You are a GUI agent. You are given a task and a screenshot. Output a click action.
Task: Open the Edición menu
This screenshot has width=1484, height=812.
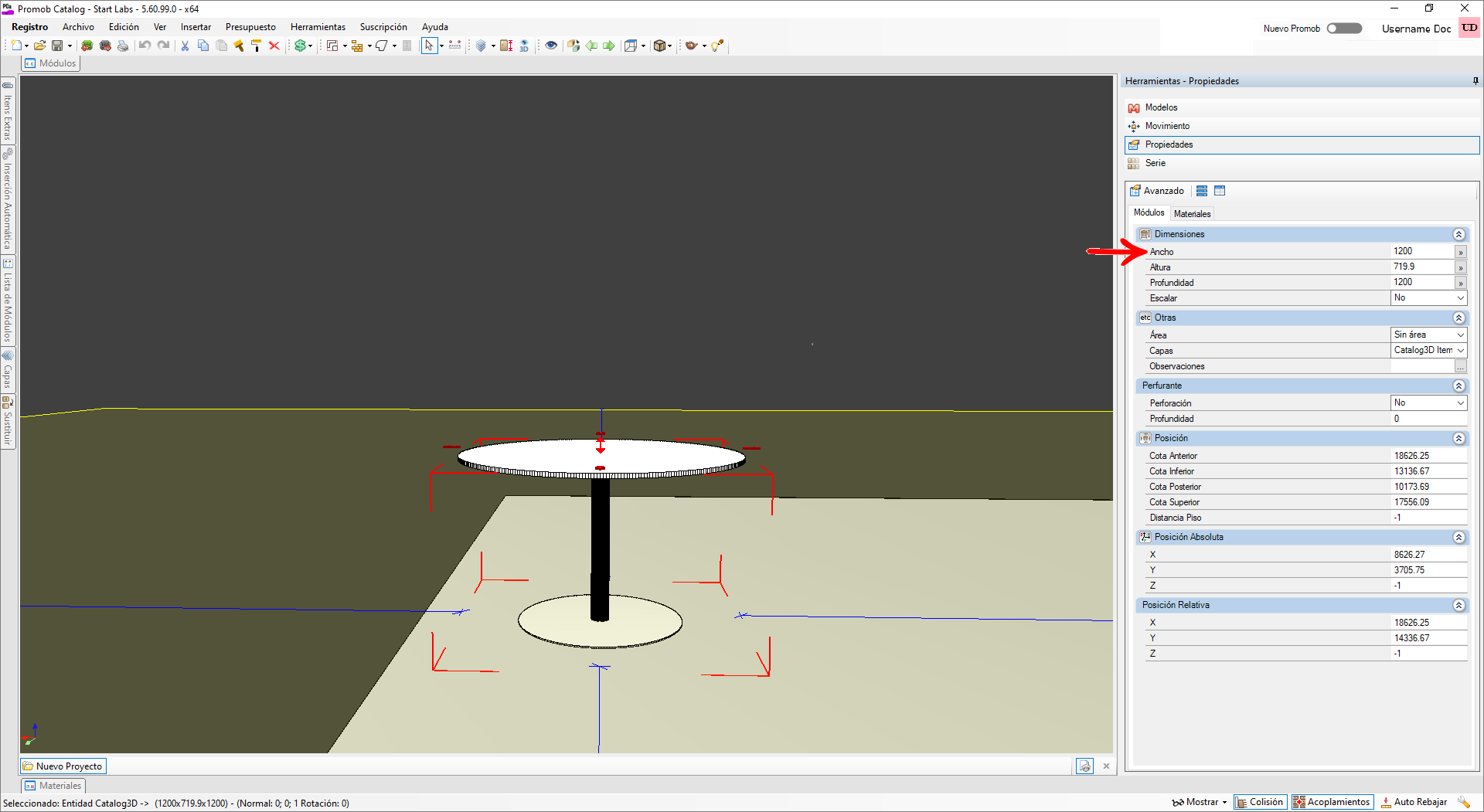pyautogui.click(x=124, y=27)
